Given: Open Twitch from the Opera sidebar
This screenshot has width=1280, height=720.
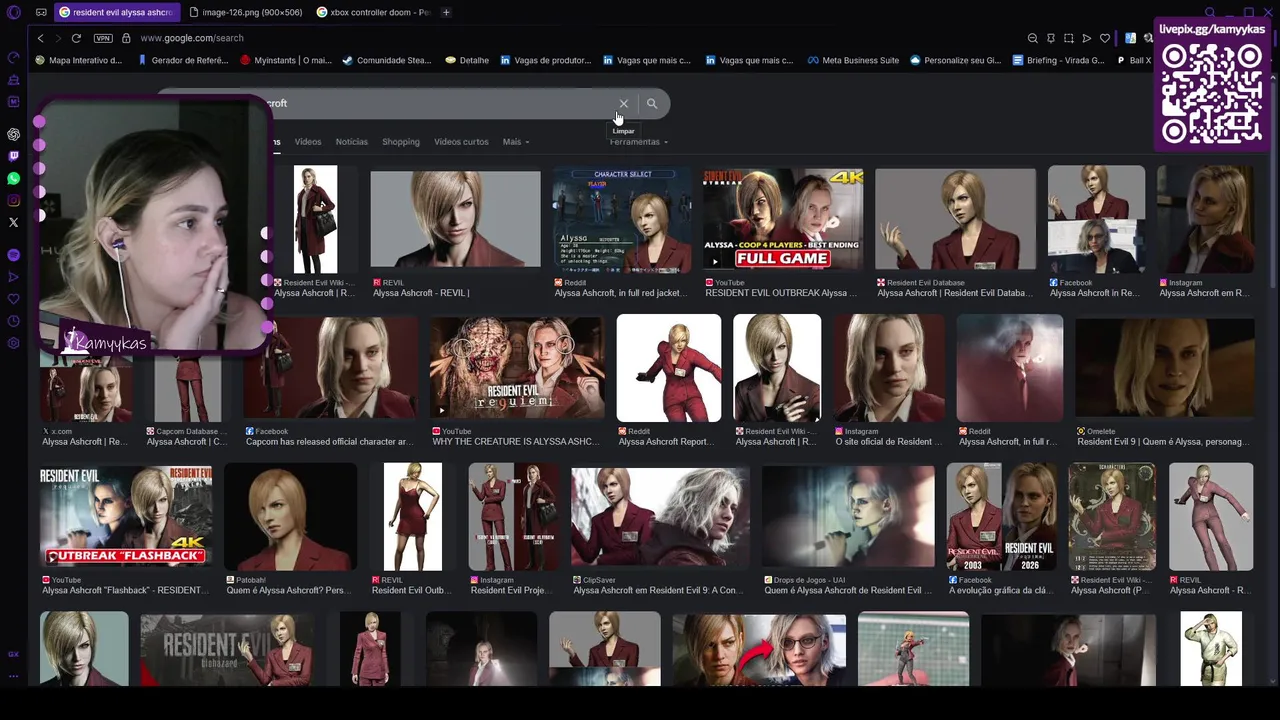Looking at the screenshot, I should 13,156.
